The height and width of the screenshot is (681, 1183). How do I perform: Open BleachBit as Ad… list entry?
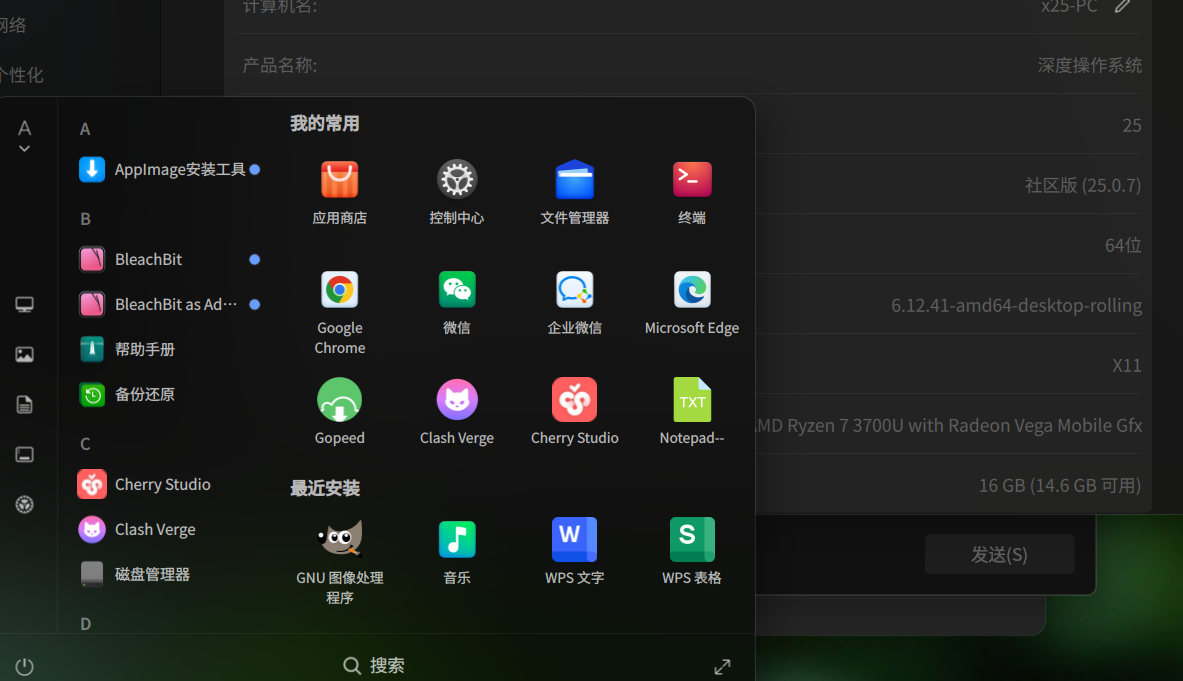pos(169,305)
